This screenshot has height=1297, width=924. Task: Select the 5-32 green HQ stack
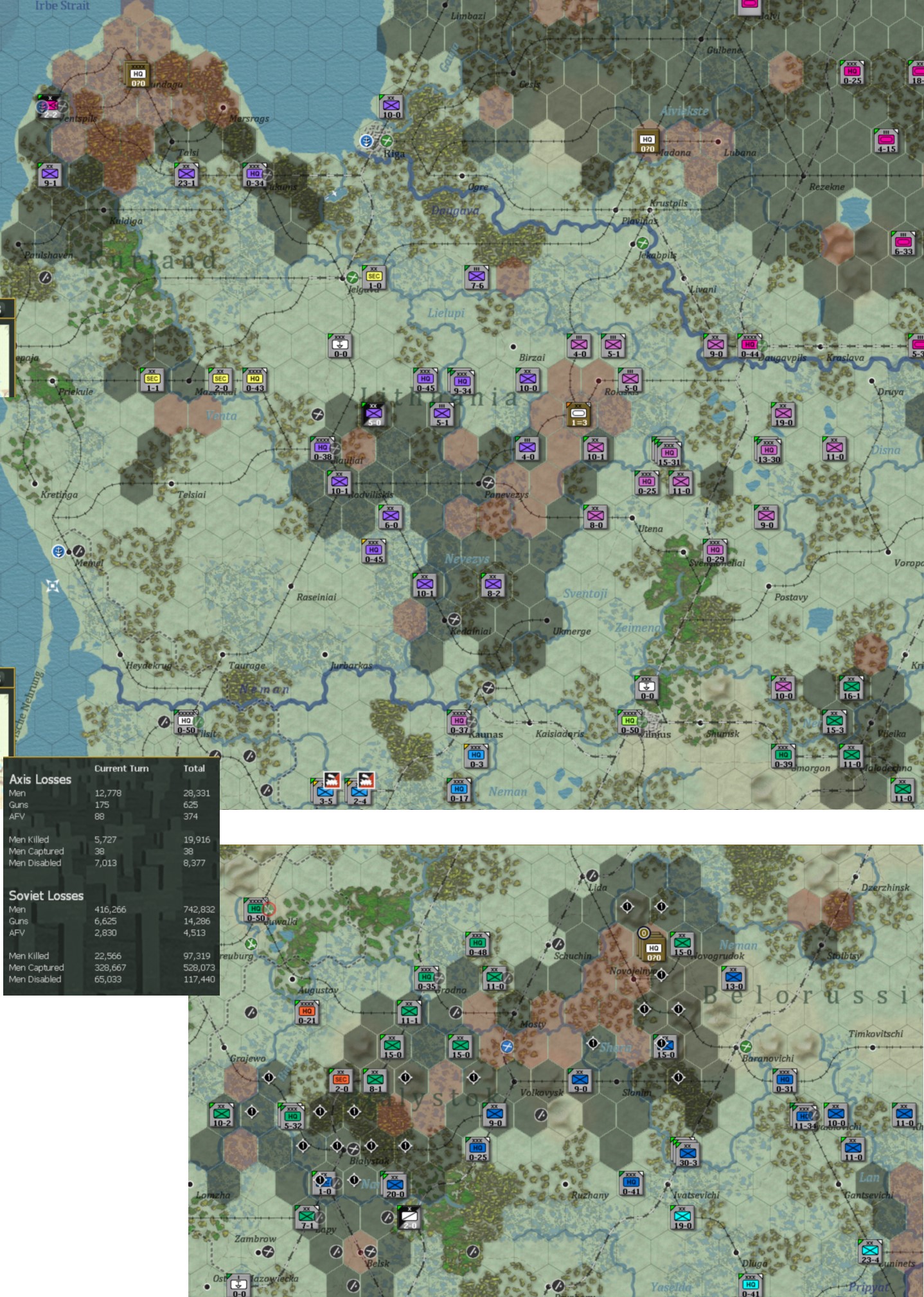[292, 1117]
